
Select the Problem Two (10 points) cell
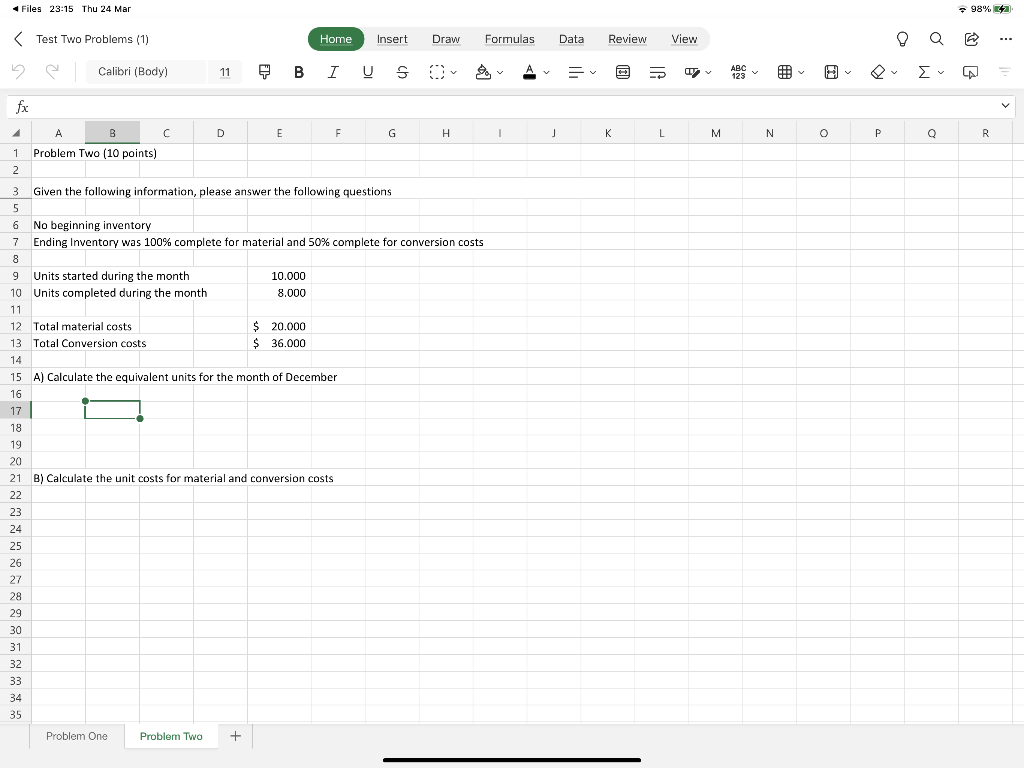95,153
